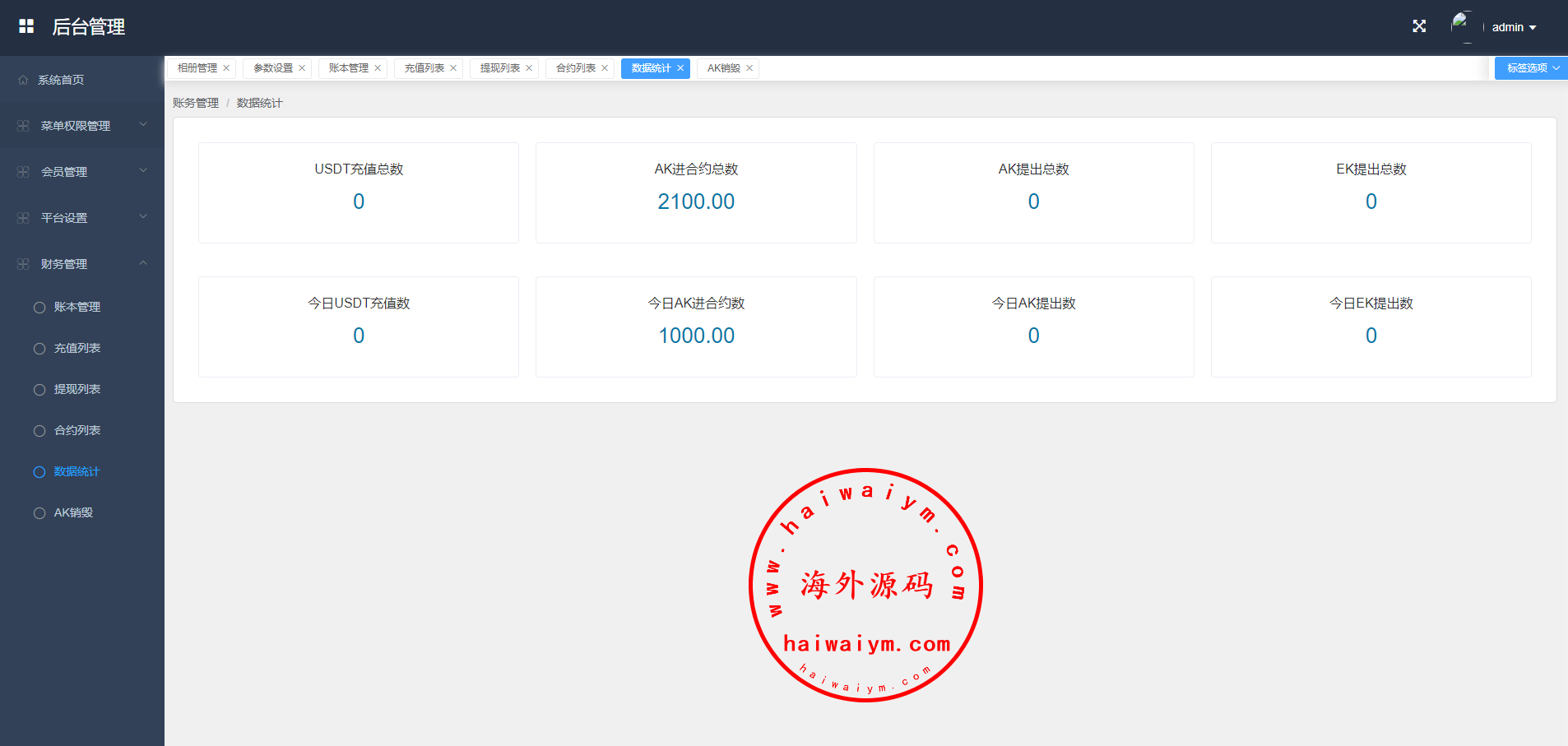
Task: Click the grid menu icon beside 后台管理
Action: [x=26, y=26]
